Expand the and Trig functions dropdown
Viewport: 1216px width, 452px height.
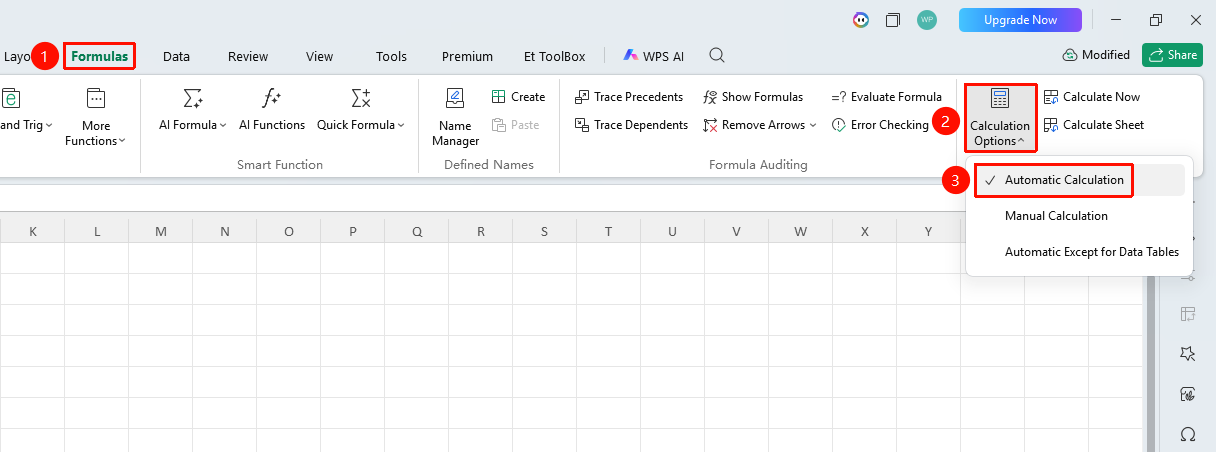[27, 125]
